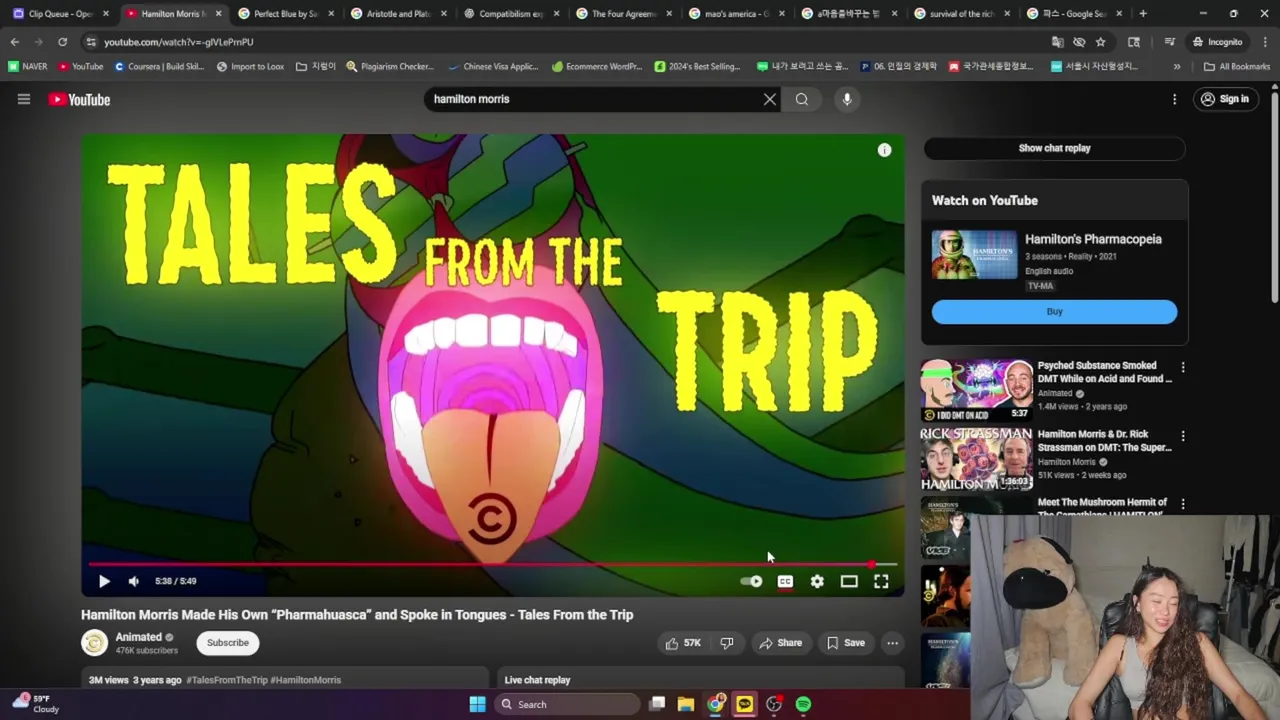
Task: Dislike this video
Action: (x=727, y=643)
